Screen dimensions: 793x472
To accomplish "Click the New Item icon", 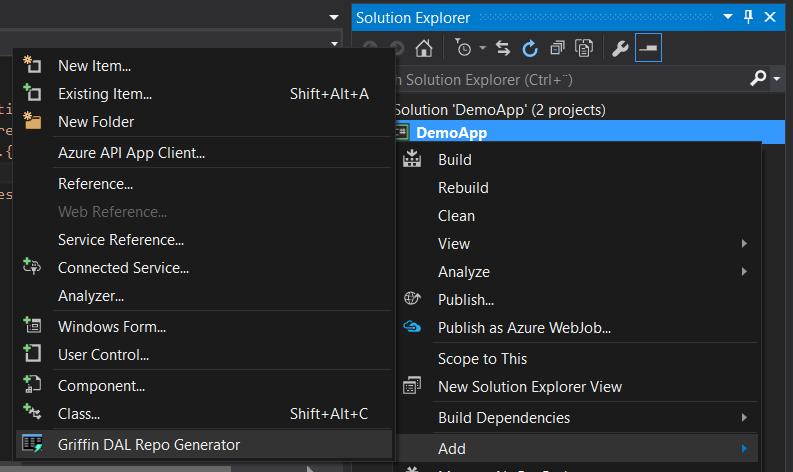I will (x=32, y=64).
